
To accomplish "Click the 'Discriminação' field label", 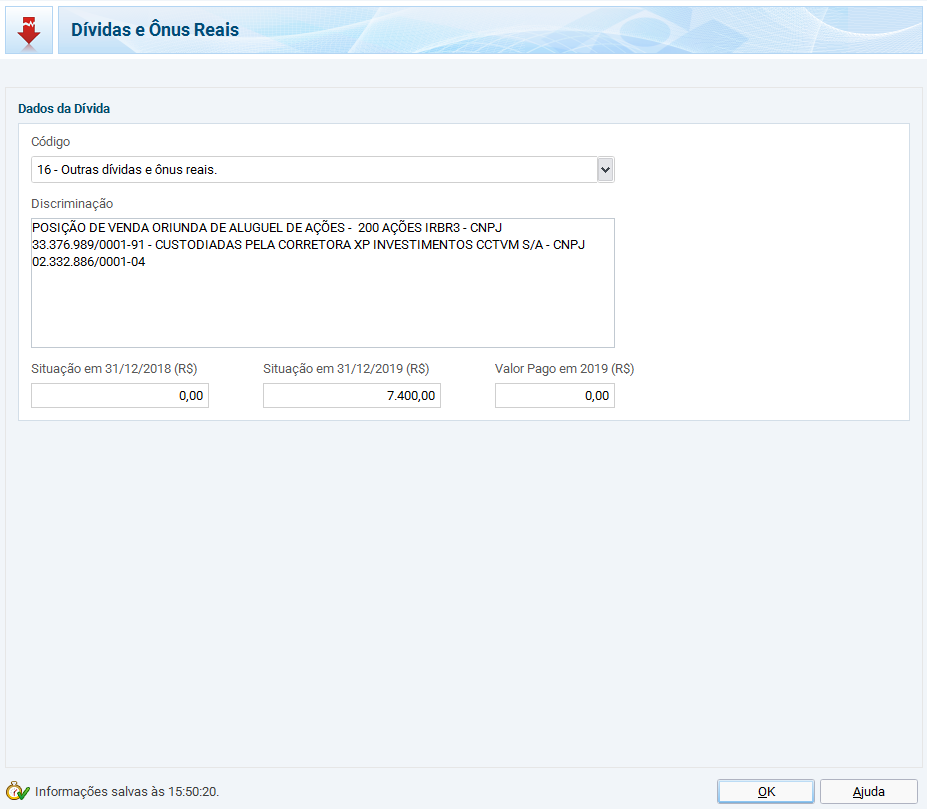I will click(x=72, y=204).
